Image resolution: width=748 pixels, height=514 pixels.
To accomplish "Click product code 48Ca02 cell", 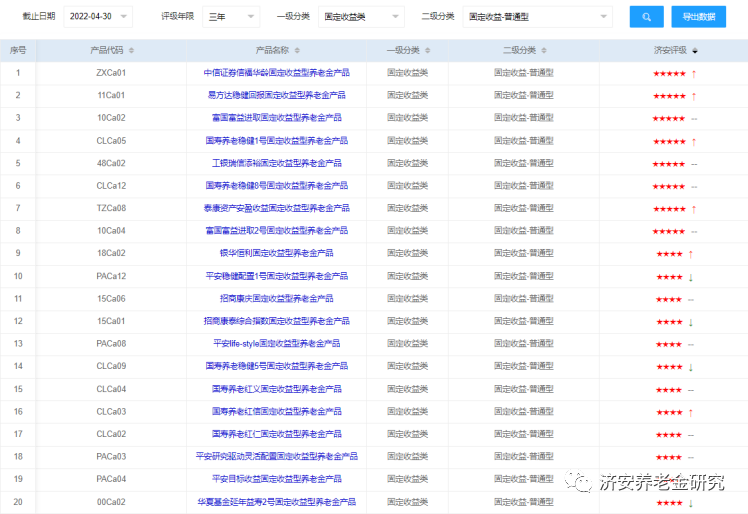I will coord(111,163).
